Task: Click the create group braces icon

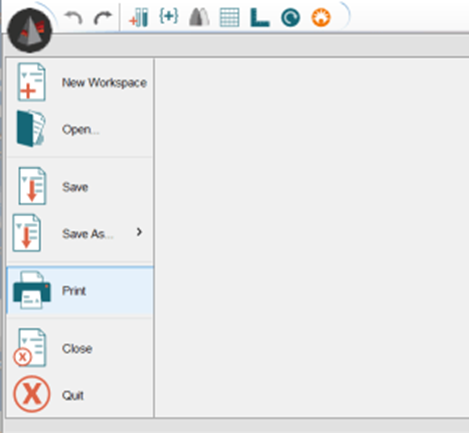Action: [x=169, y=16]
